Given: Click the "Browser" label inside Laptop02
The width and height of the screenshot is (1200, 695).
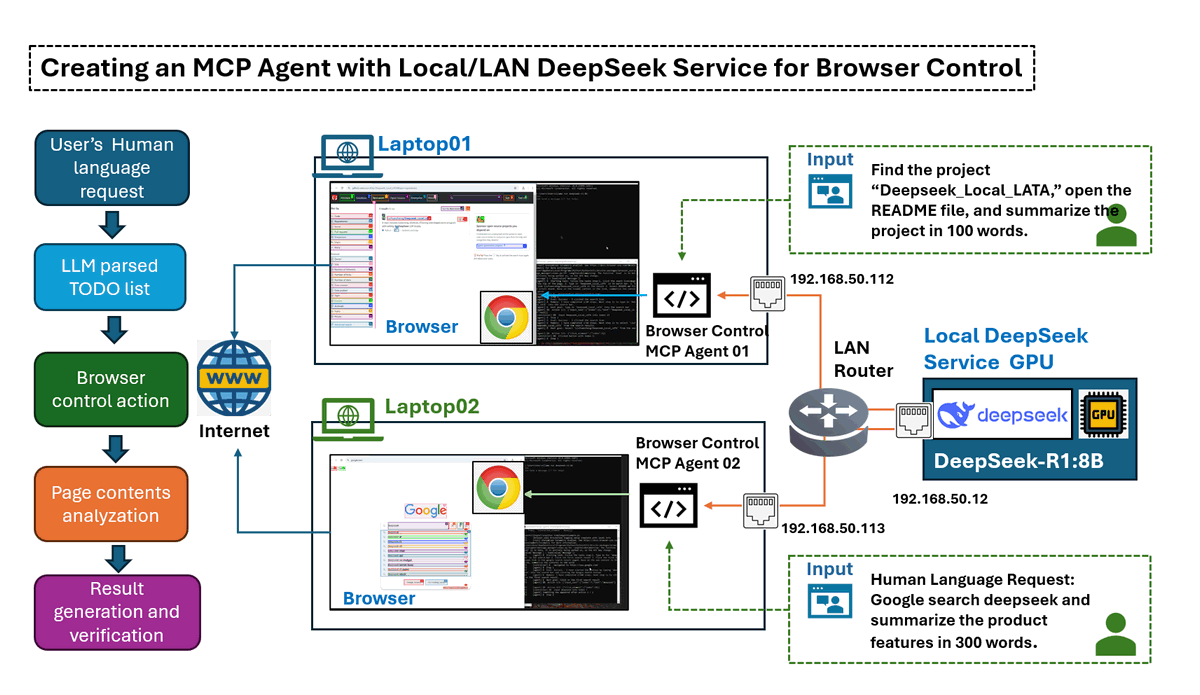Looking at the screenshot, I should [x=379, y=598].
